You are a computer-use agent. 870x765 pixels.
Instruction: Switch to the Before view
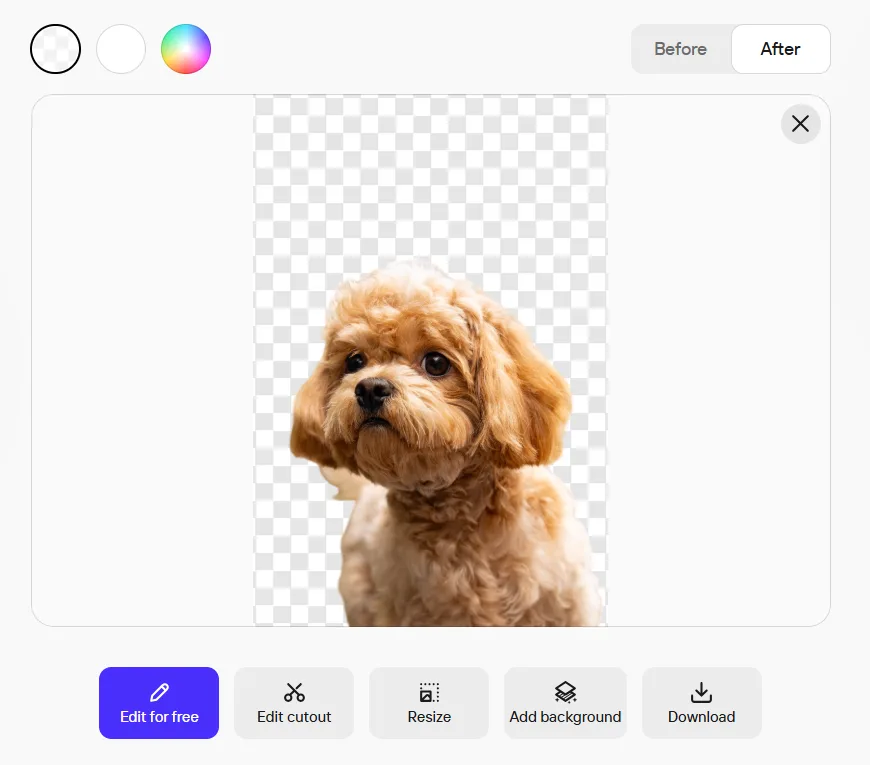click(x=681, y=49)
